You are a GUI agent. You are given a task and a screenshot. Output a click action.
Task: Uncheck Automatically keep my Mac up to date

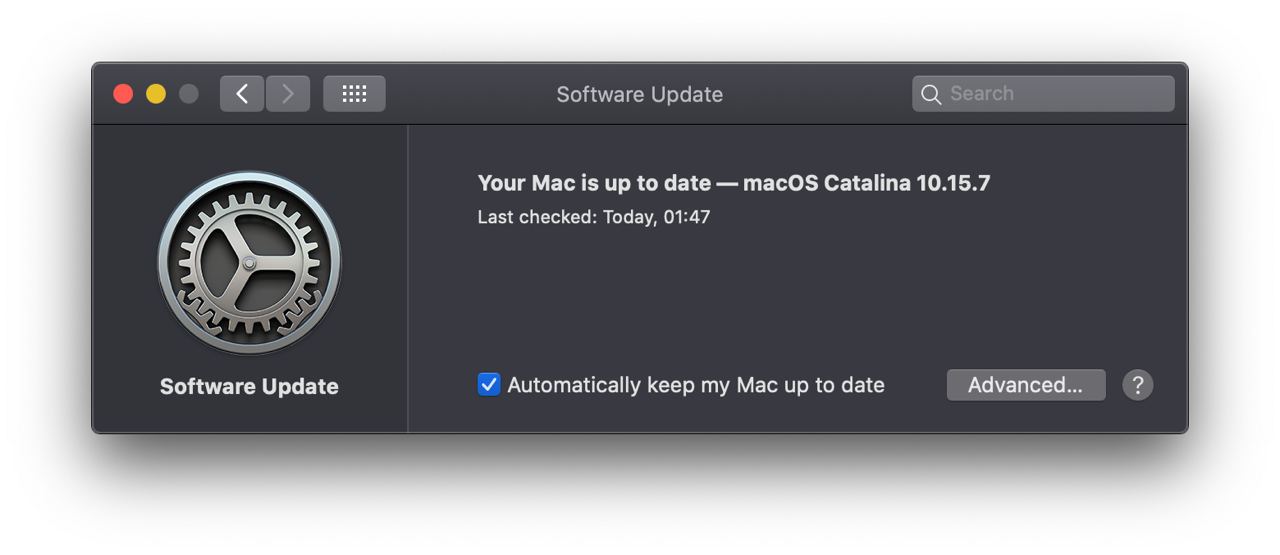[489, 385]
